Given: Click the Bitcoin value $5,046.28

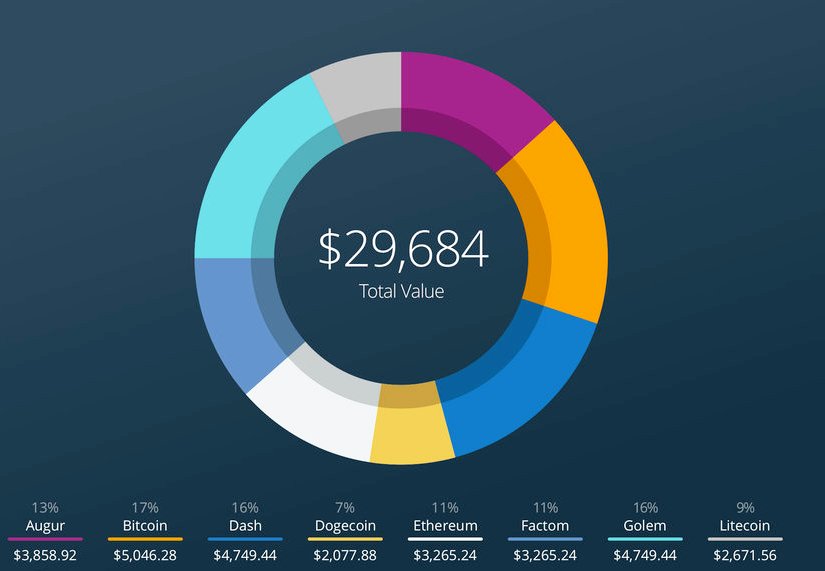Looking at the screenshot, I should point(145,555).
